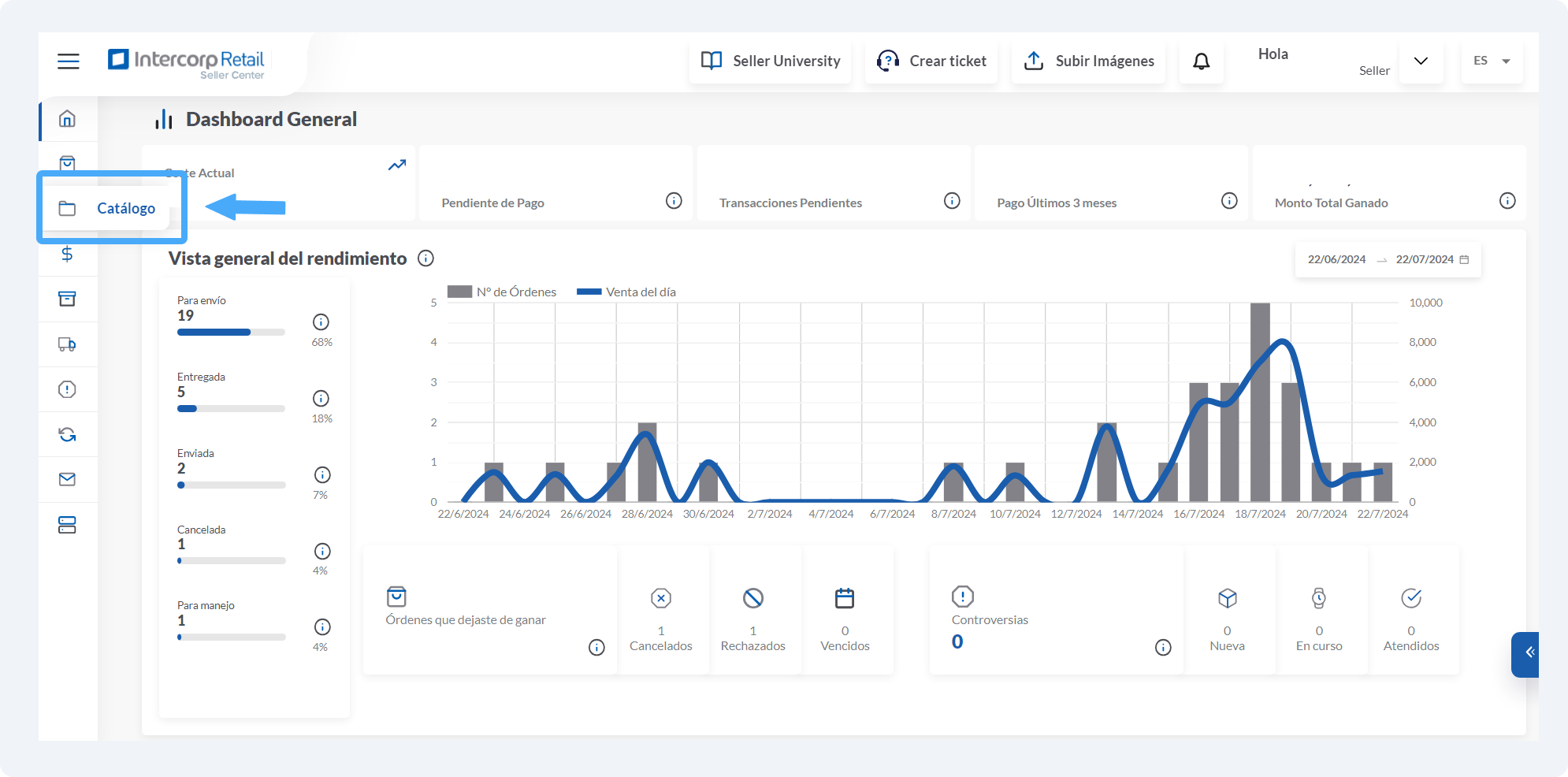Show info for Monto Total Ganado

[x=1507, y=201]
